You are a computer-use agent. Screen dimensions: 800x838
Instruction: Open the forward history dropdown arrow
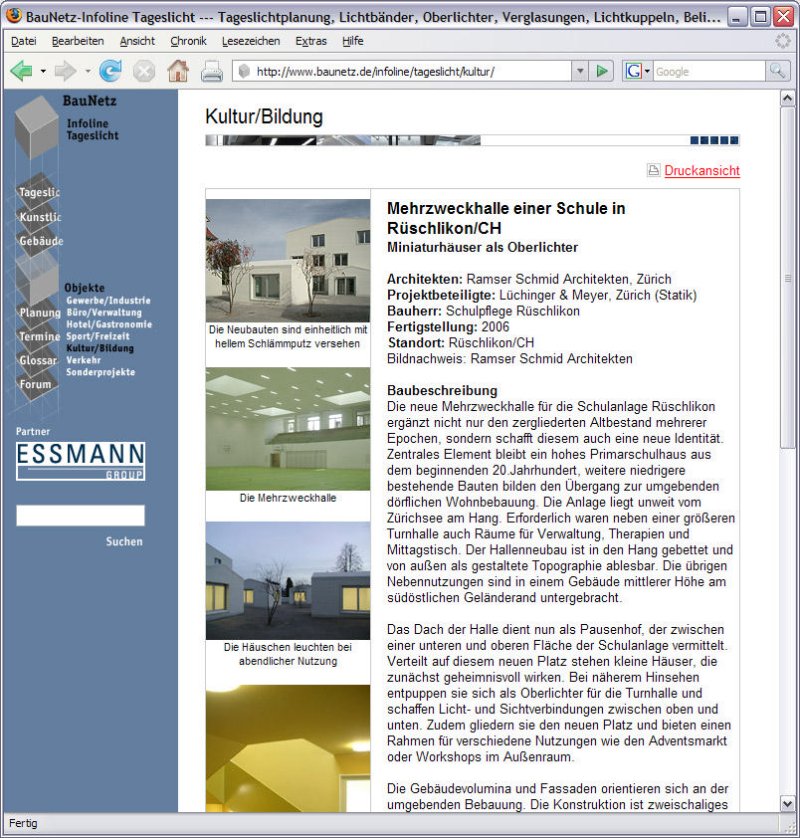click(x=88, y=71)
